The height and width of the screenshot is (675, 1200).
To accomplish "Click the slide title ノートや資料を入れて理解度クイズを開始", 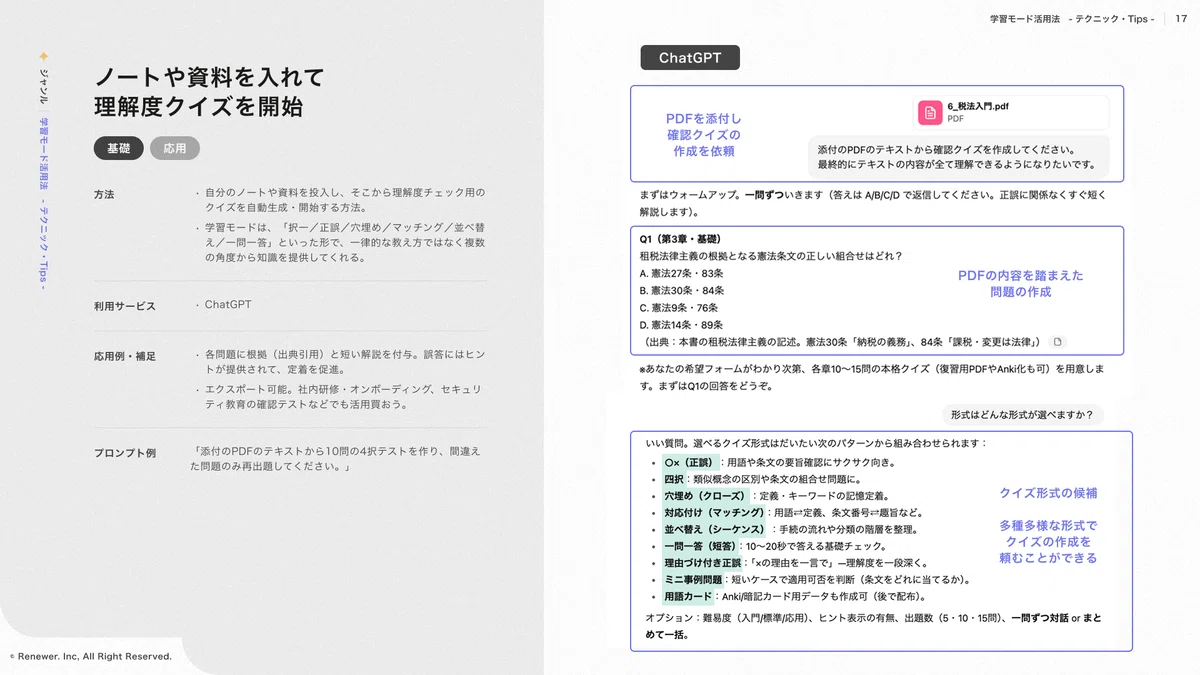I will click(x=209, y=92).
